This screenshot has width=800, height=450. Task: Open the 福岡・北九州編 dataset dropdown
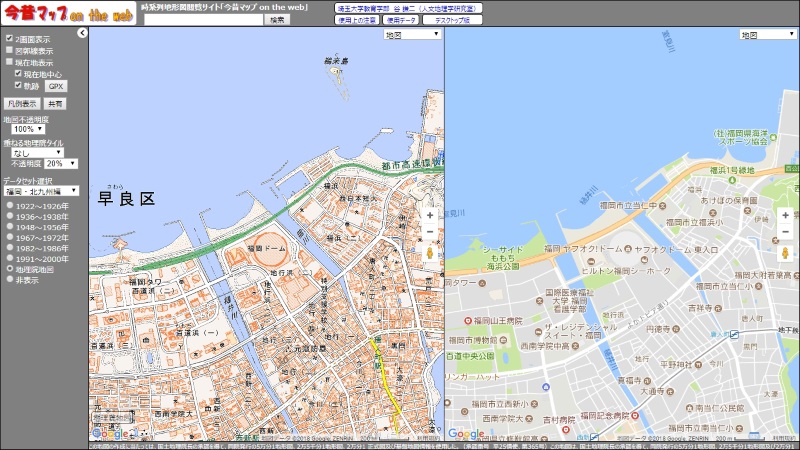point(40,190)
